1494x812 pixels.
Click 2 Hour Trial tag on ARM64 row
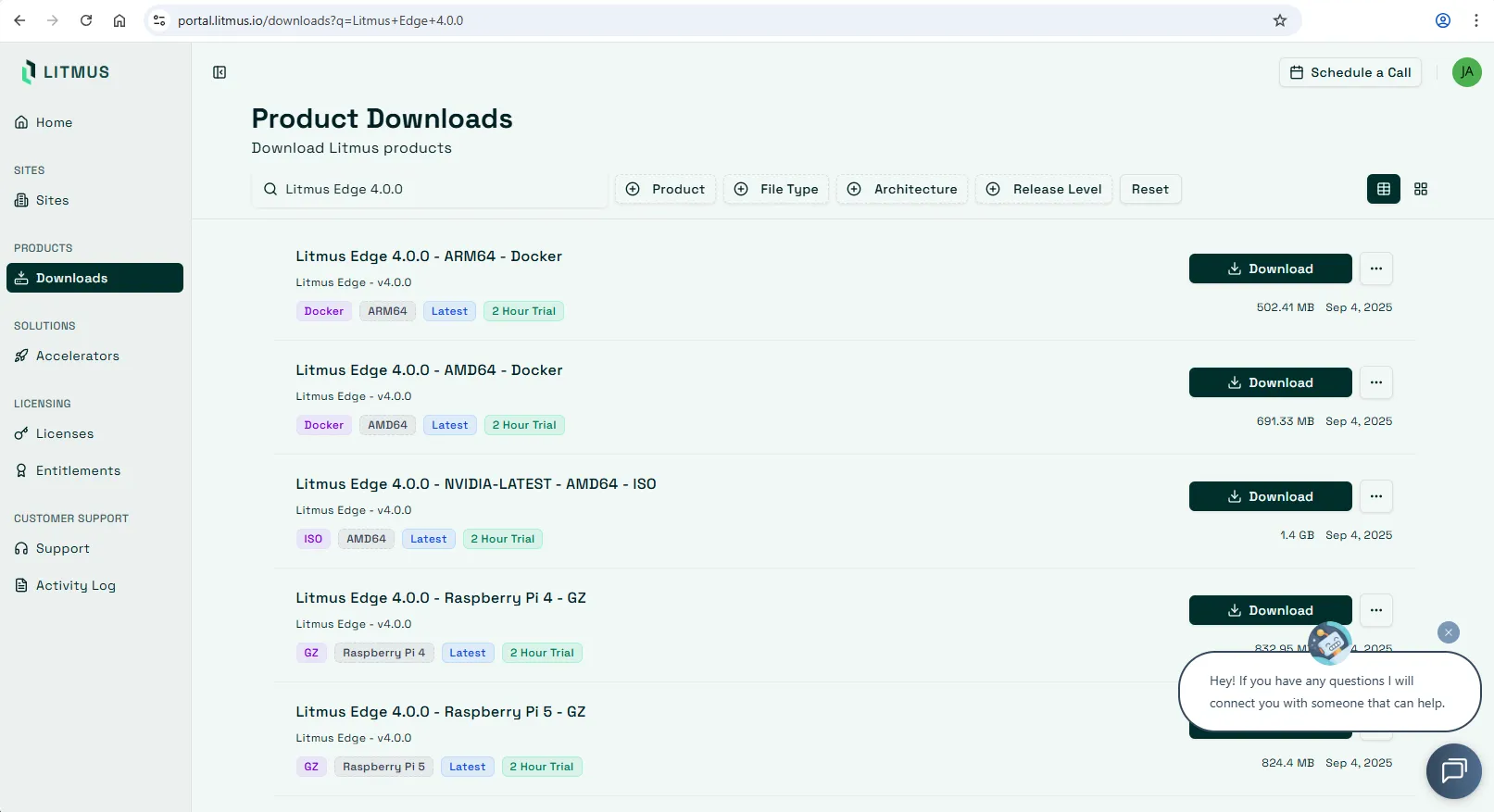pyautogui.click(x=523, y=311)
